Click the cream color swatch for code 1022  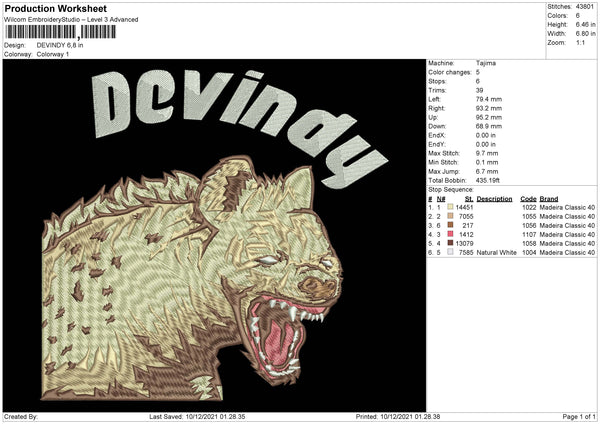(450, 207)
